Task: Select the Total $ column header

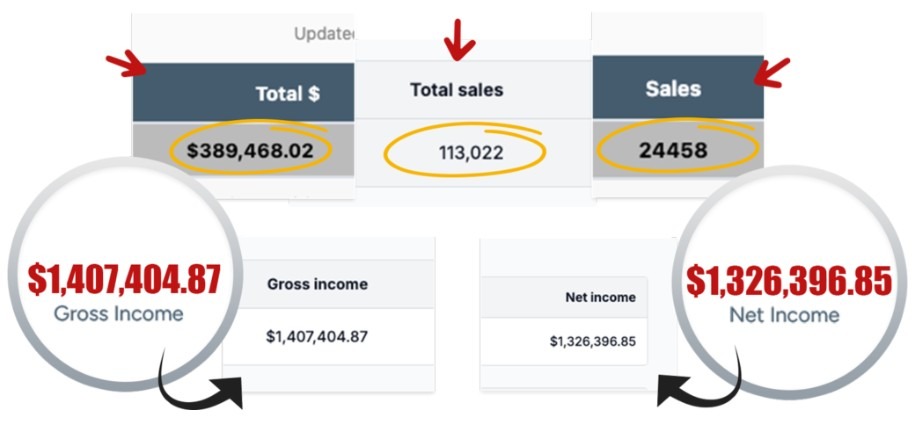Action: [287, 94]
